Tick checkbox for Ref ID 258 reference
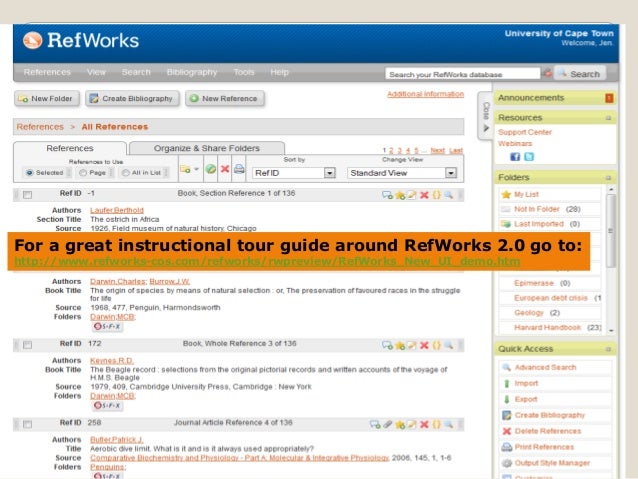This screenshot has height=479, width=638. (27, 424)
